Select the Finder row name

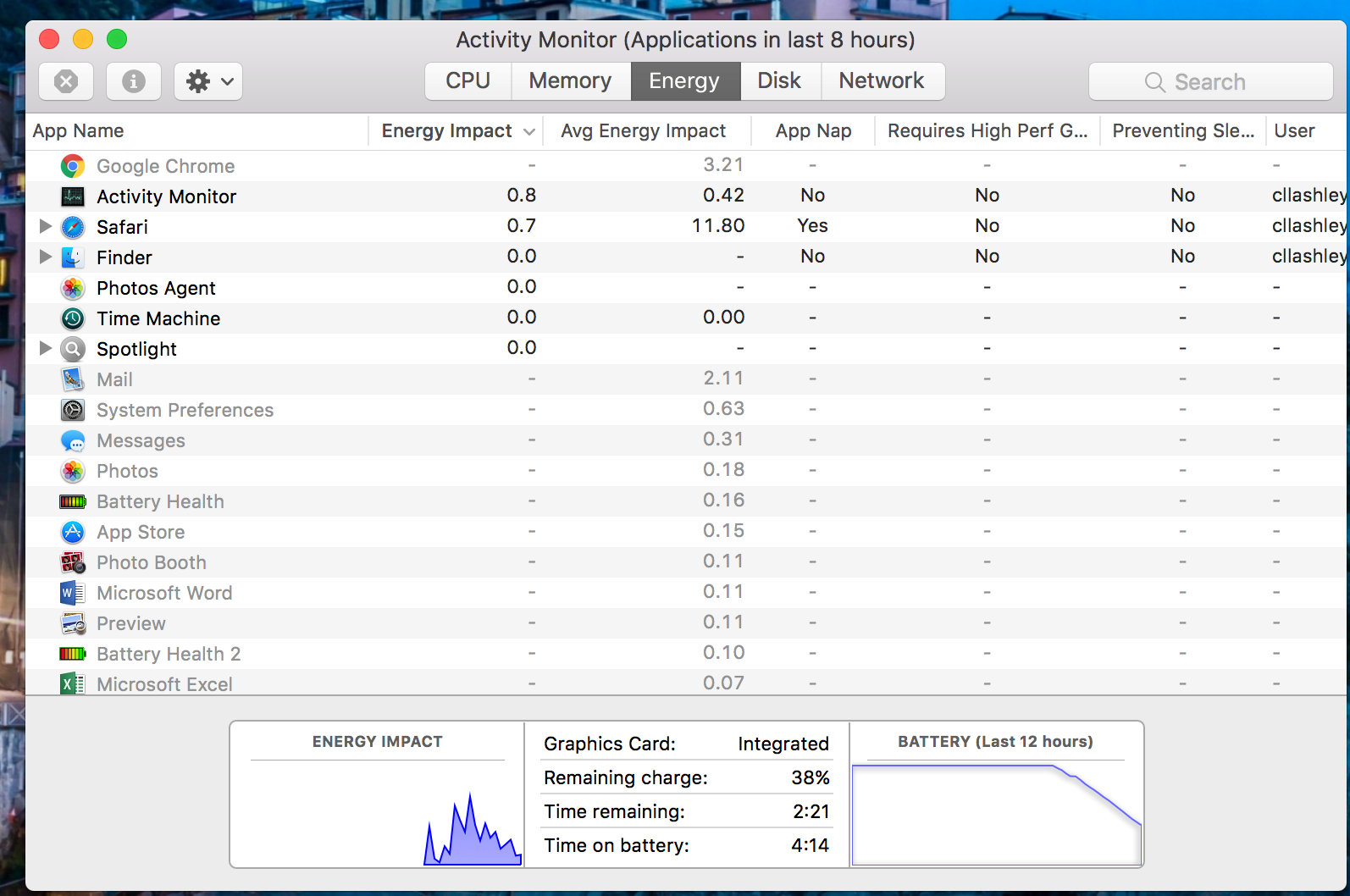124,257
